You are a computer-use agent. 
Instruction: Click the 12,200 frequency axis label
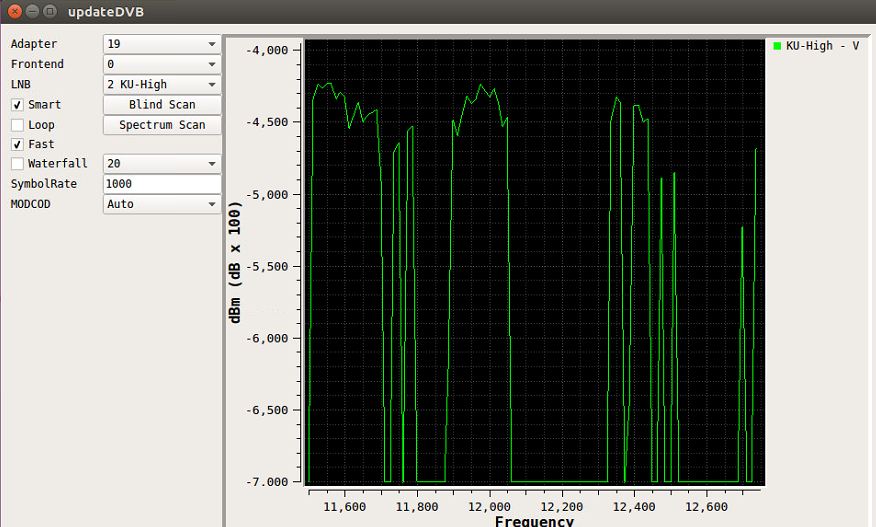tap(561, 507)
